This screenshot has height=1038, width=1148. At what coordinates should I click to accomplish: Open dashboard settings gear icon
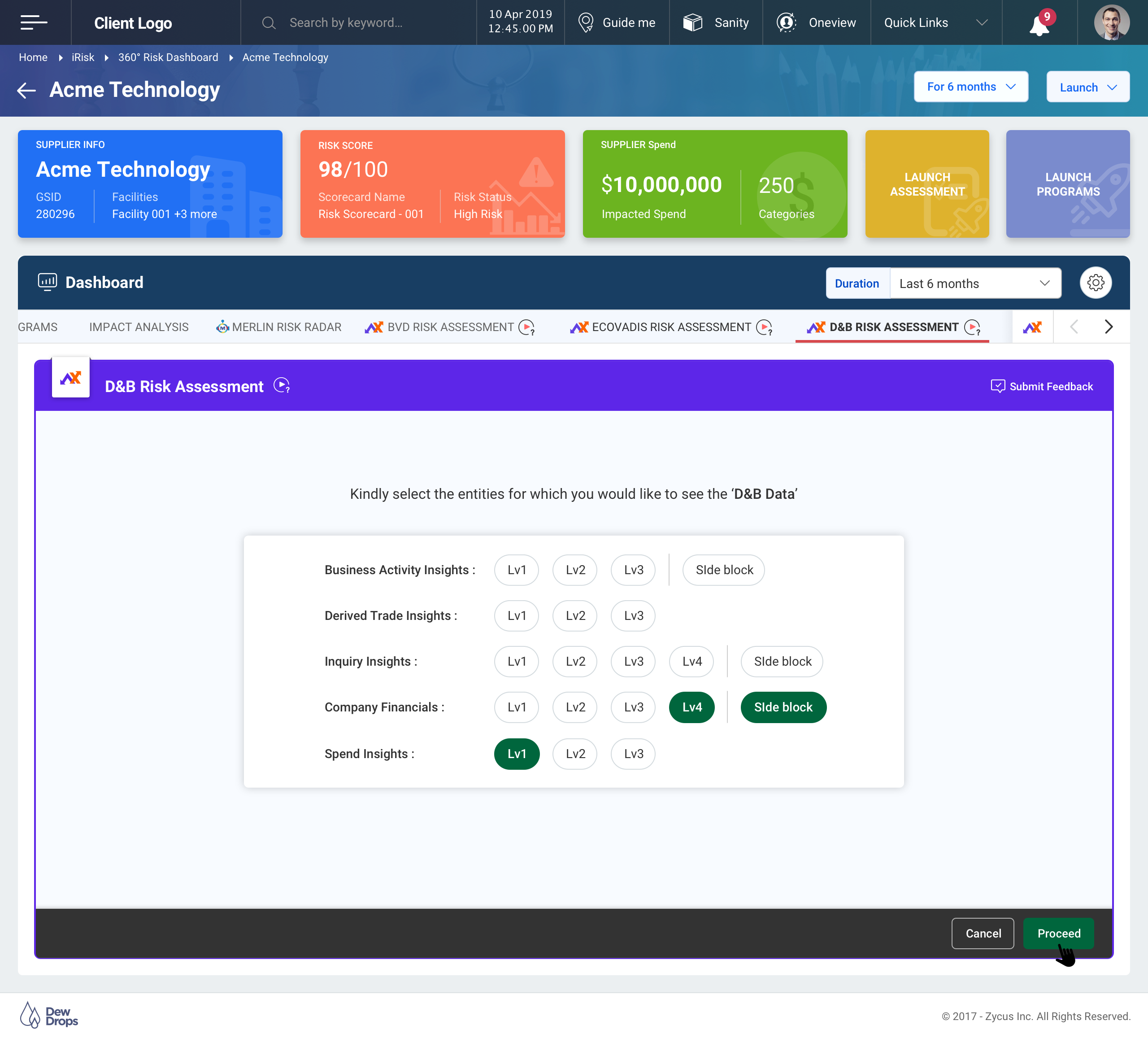(1095, 283)
